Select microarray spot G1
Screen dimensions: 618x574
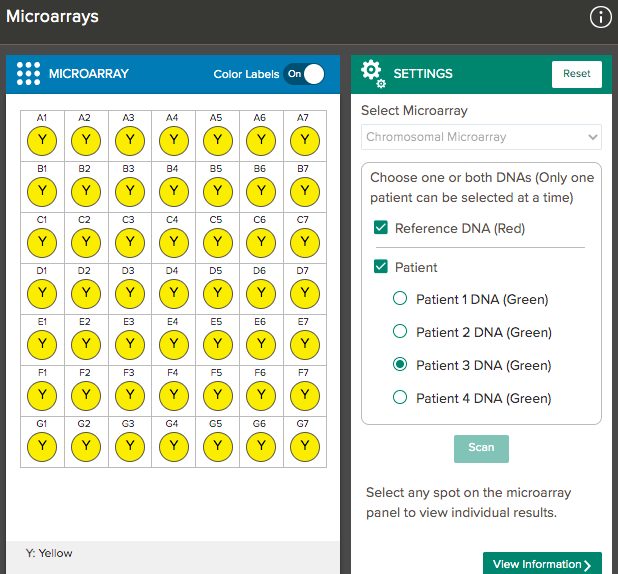[x=42, y=447]
